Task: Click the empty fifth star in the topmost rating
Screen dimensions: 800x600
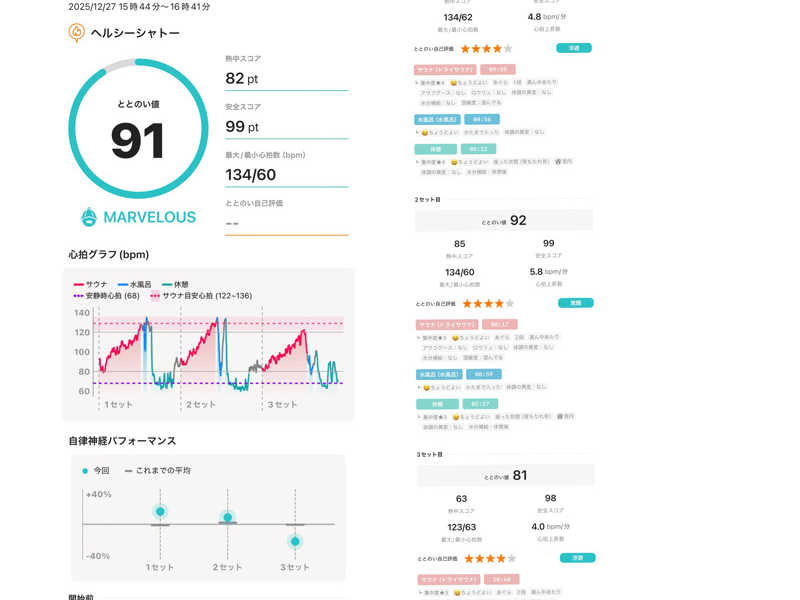Action: (x=508, y=48)
